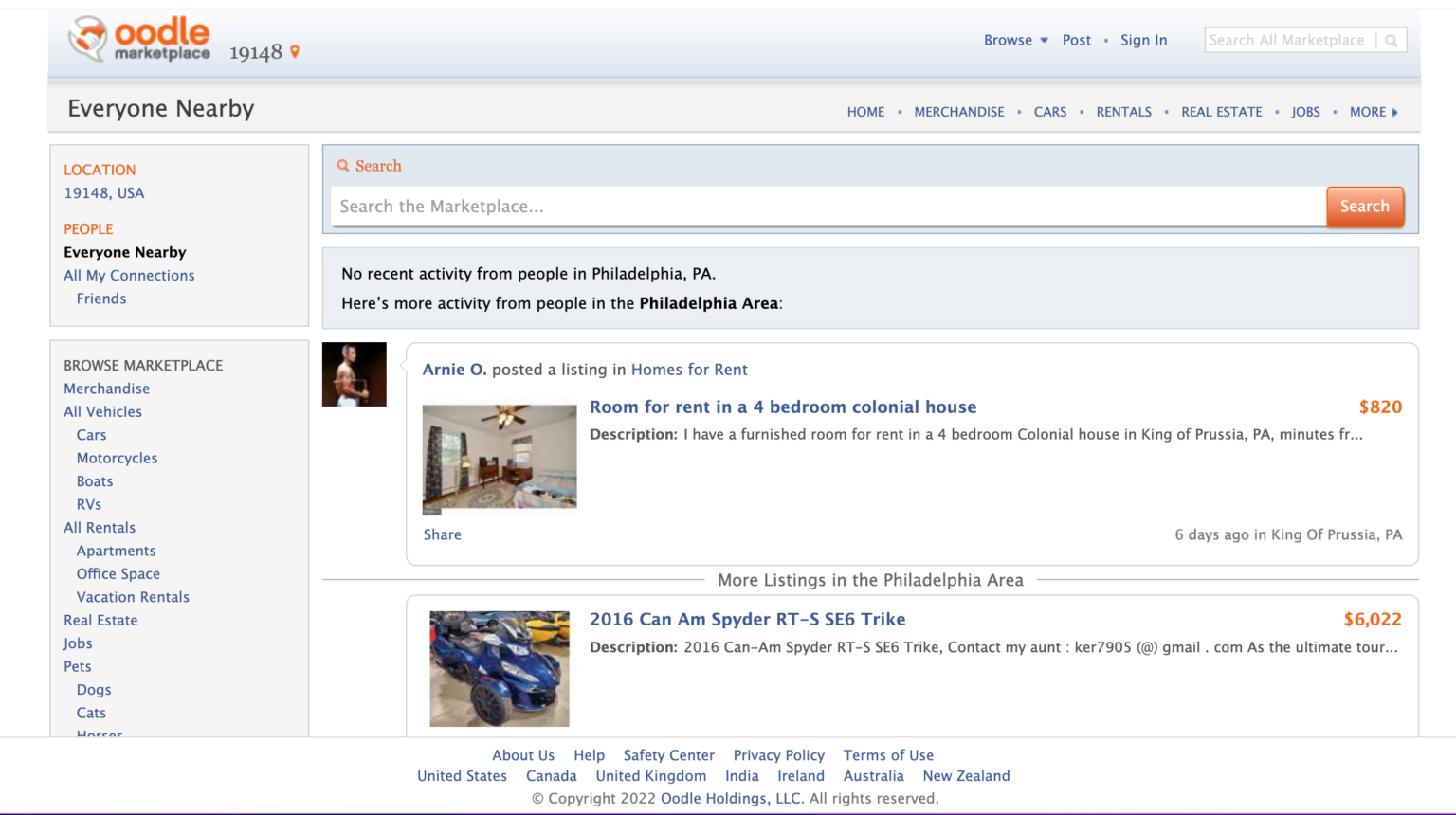Select All My Connections under People
The height and width of the screenshot is (815, 1456).
(129, 275)
